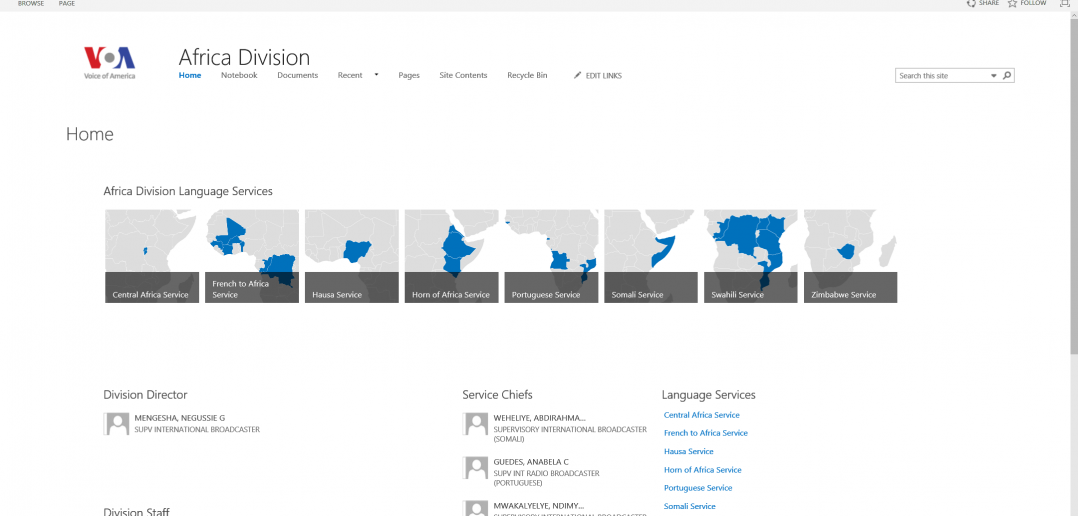Click GUEDES, ANABELA C name
Screen dimensions: 1078x516
(x=531, y=462)
